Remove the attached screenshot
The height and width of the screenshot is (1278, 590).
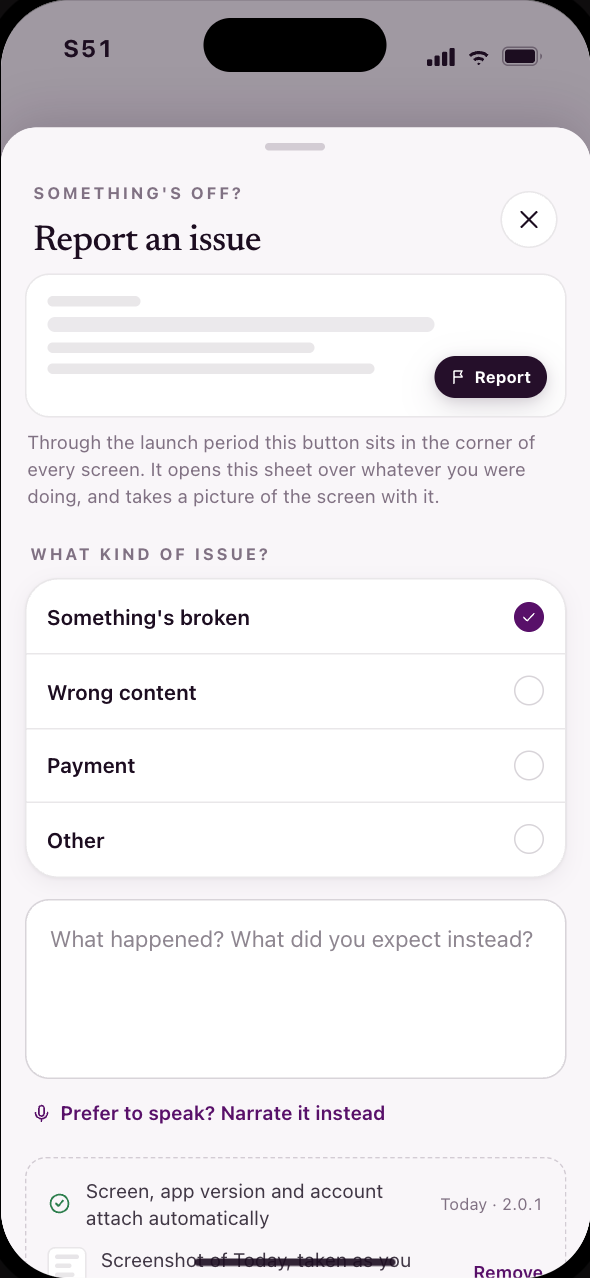click(x=508, y=1271)
